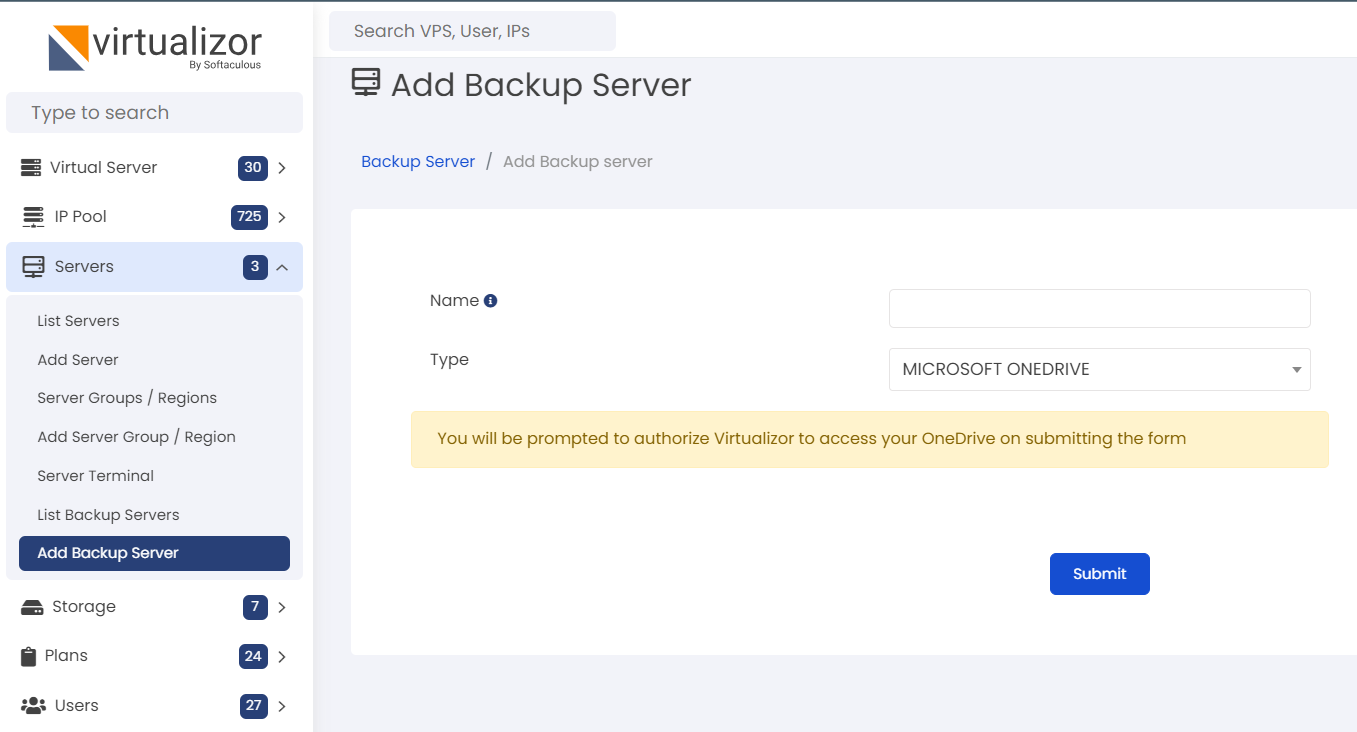The width and height of the screenshot is (1357, 732).
Task: Expand the Storage menu chevron
Action: click(x=282, y=607)
